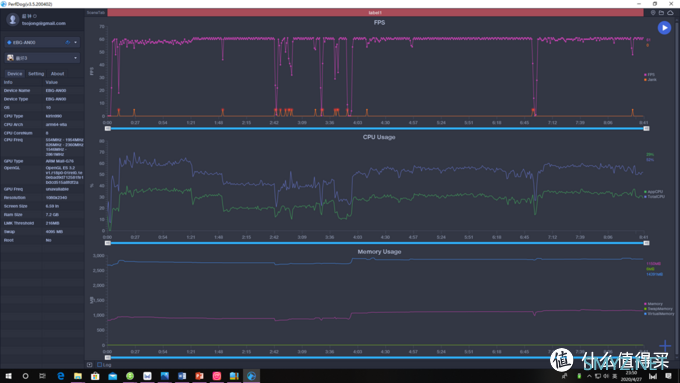Click the Root row
This screenshot has height=383, width=680.
[x=42, y=240]
